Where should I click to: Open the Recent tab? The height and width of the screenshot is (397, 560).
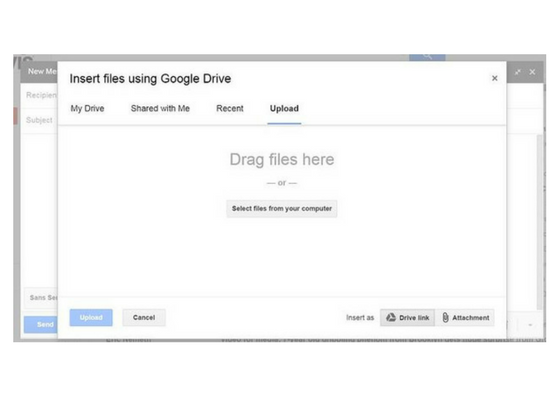tap(230, 109)
